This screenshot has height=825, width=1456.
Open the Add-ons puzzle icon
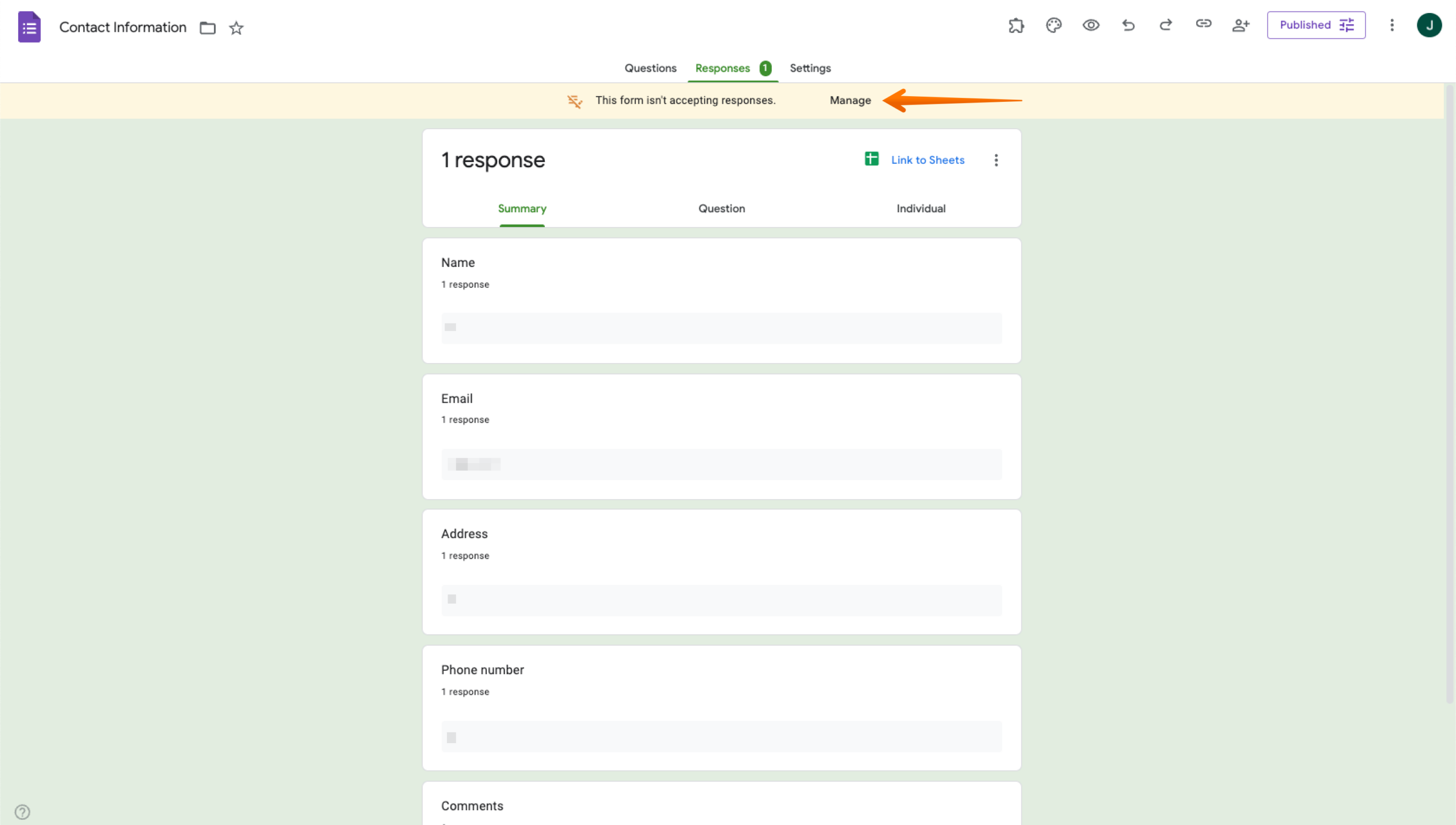coord(1016,25)
